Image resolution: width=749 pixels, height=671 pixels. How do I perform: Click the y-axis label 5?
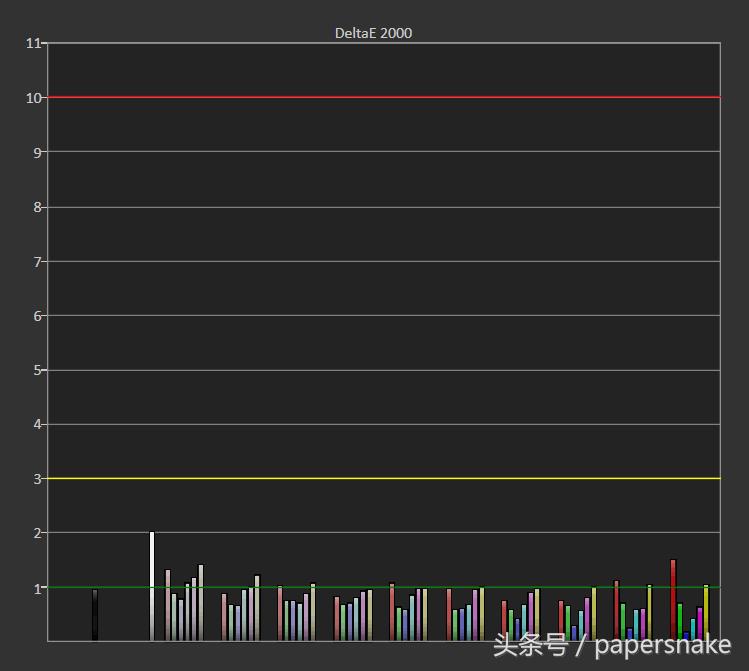tap(37, 370)
